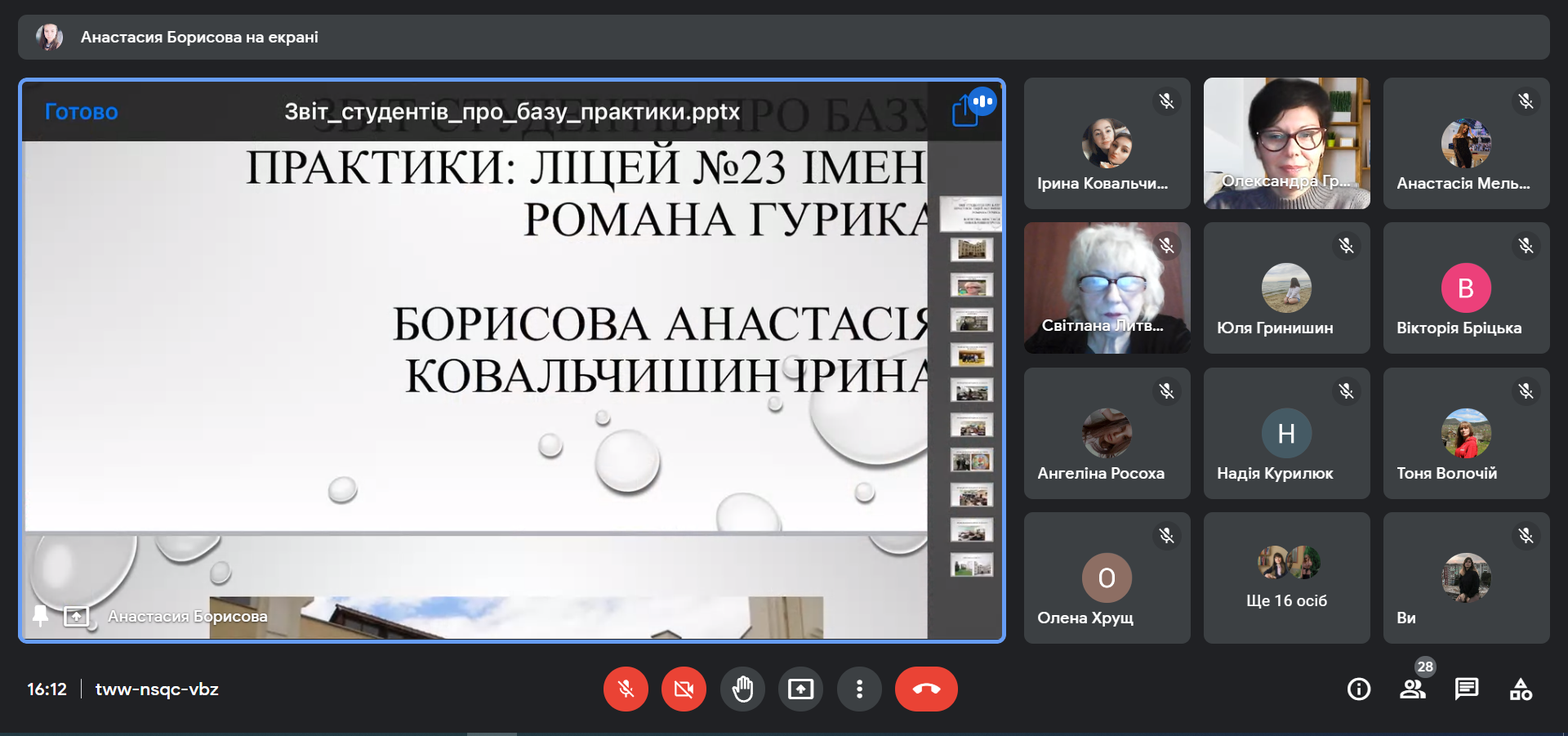The width and height of the screenshot is (1568, 736).
Task: Open the chat messages panel
Action: tap(1467, 689)
